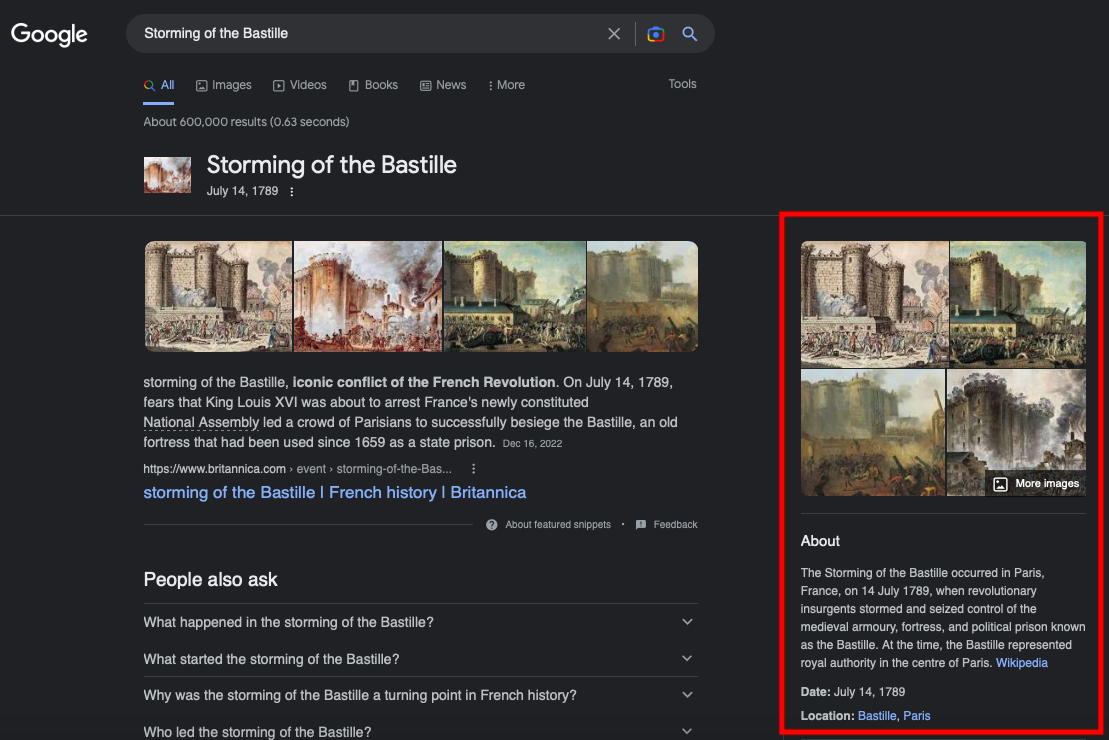Viewport: 1109px width, 740px height.
Task: Clear the search box with the X icon
Action: pyautogui.click(x=614, y=33)
